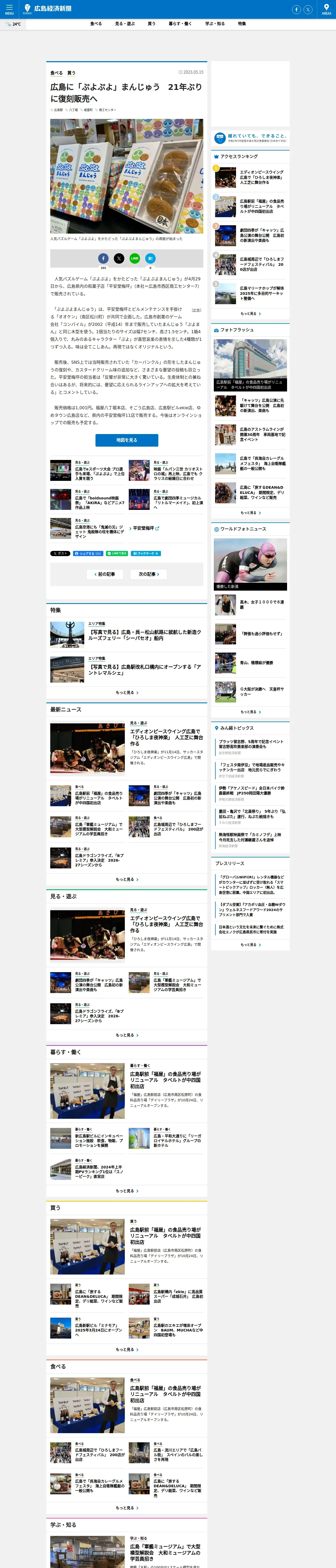Expand もっと見る under the 暮らす・働く section
The image size is (336, 1568).
pos(127,1191)
